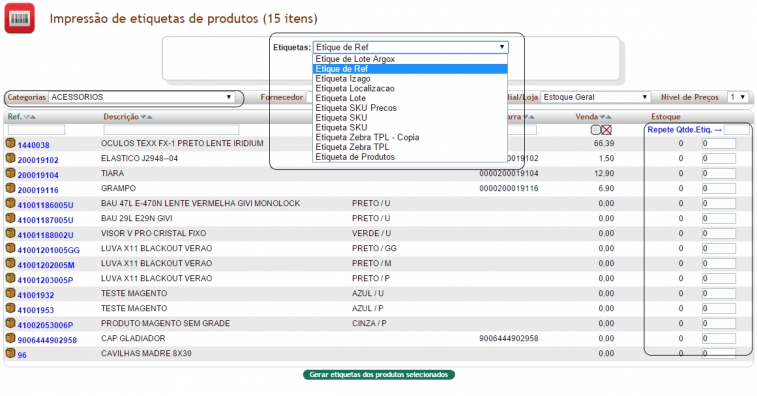Tick the empty check-all box under Venda
This screenshot has width=757, height=396.
(596, 130)
